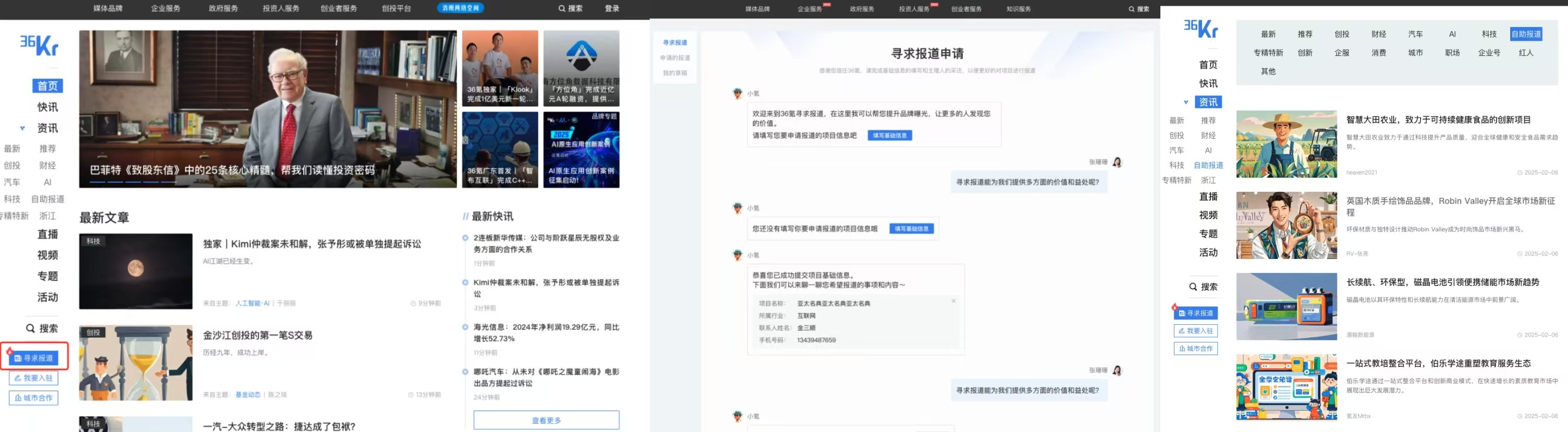Click the 36Kr logo beside the Buffett banner
1568x432 pixels.
pyautogui.click(x=40, y=45)
